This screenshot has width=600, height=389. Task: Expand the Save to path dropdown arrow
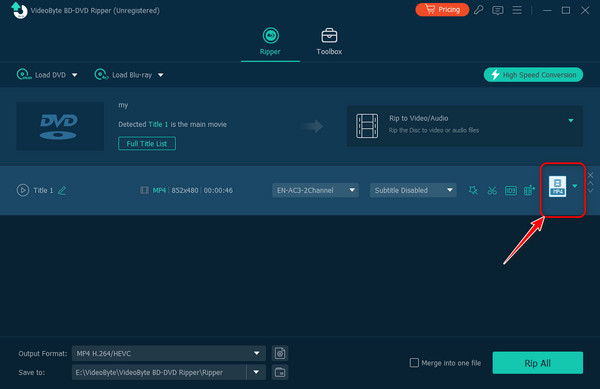click(256, 372)
